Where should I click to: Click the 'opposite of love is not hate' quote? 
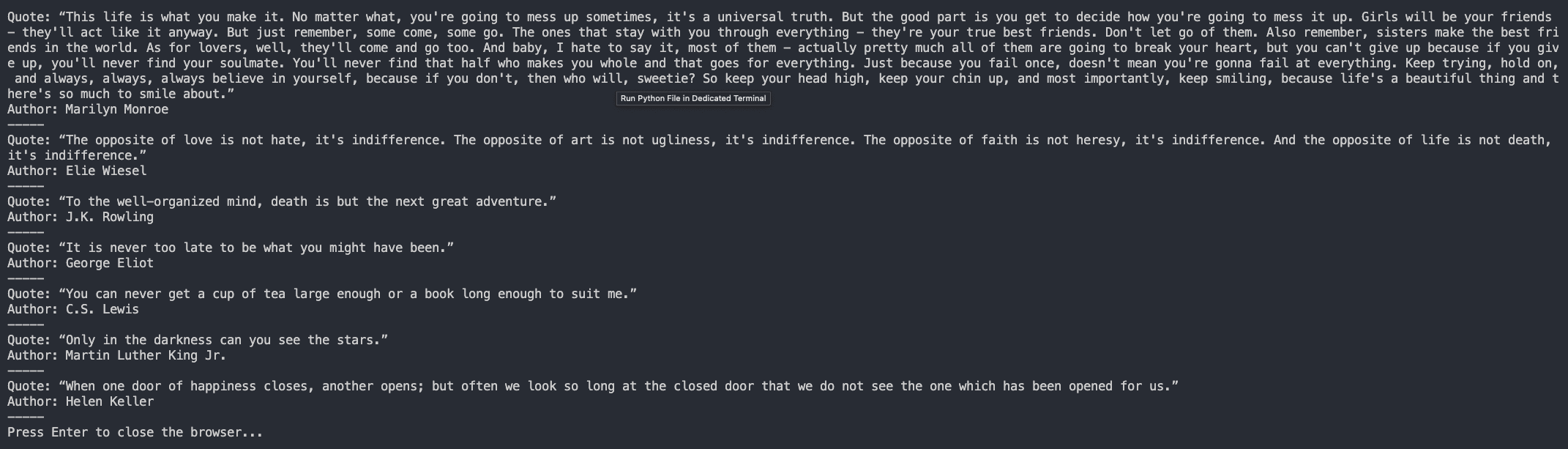click(x=780, y=140)
